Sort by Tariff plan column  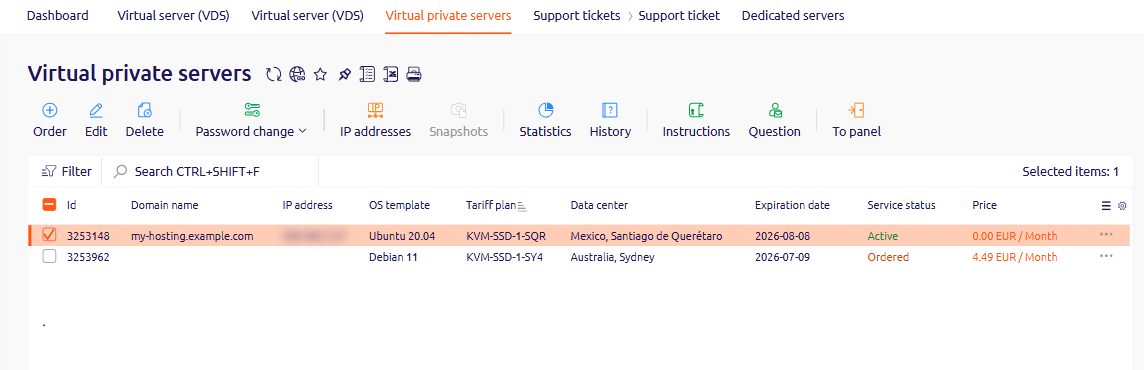pyautogui.click(x=490, y=205)
